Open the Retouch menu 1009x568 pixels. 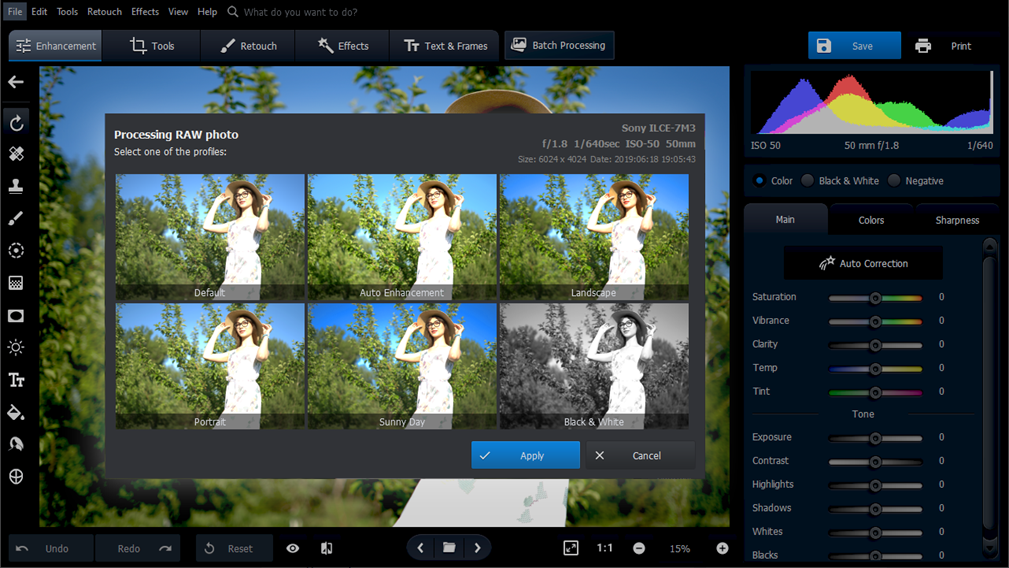point(104,12)
